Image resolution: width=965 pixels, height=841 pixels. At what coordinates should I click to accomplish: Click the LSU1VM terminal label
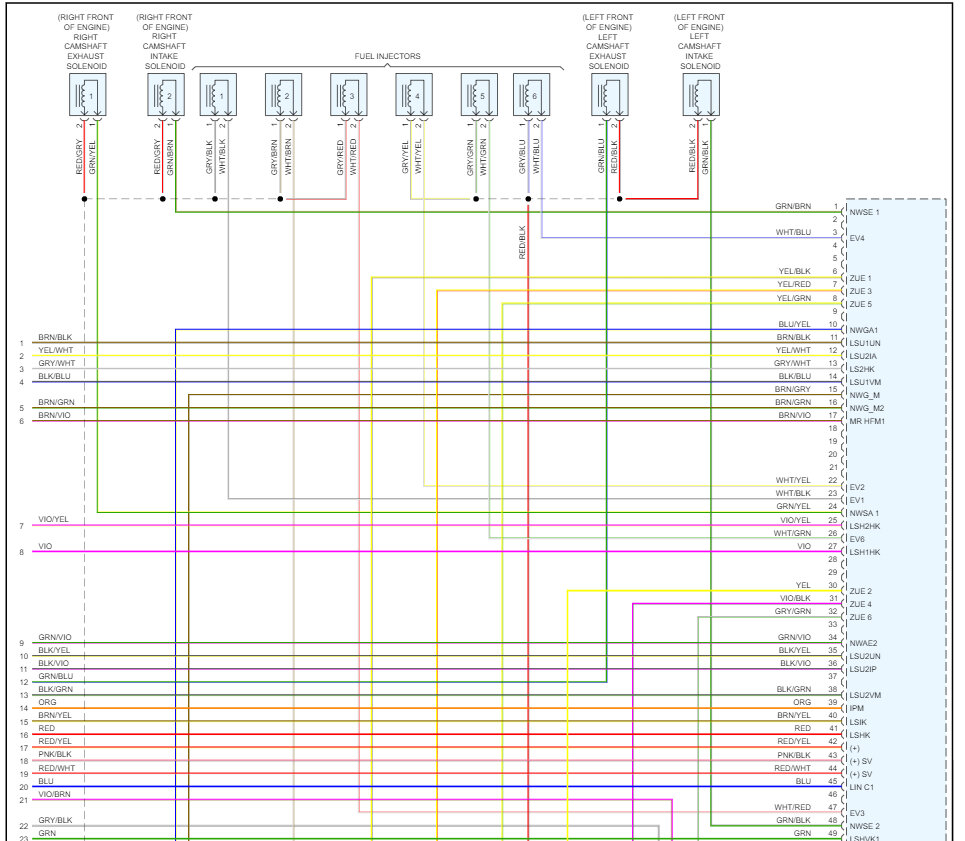(865, 382)
